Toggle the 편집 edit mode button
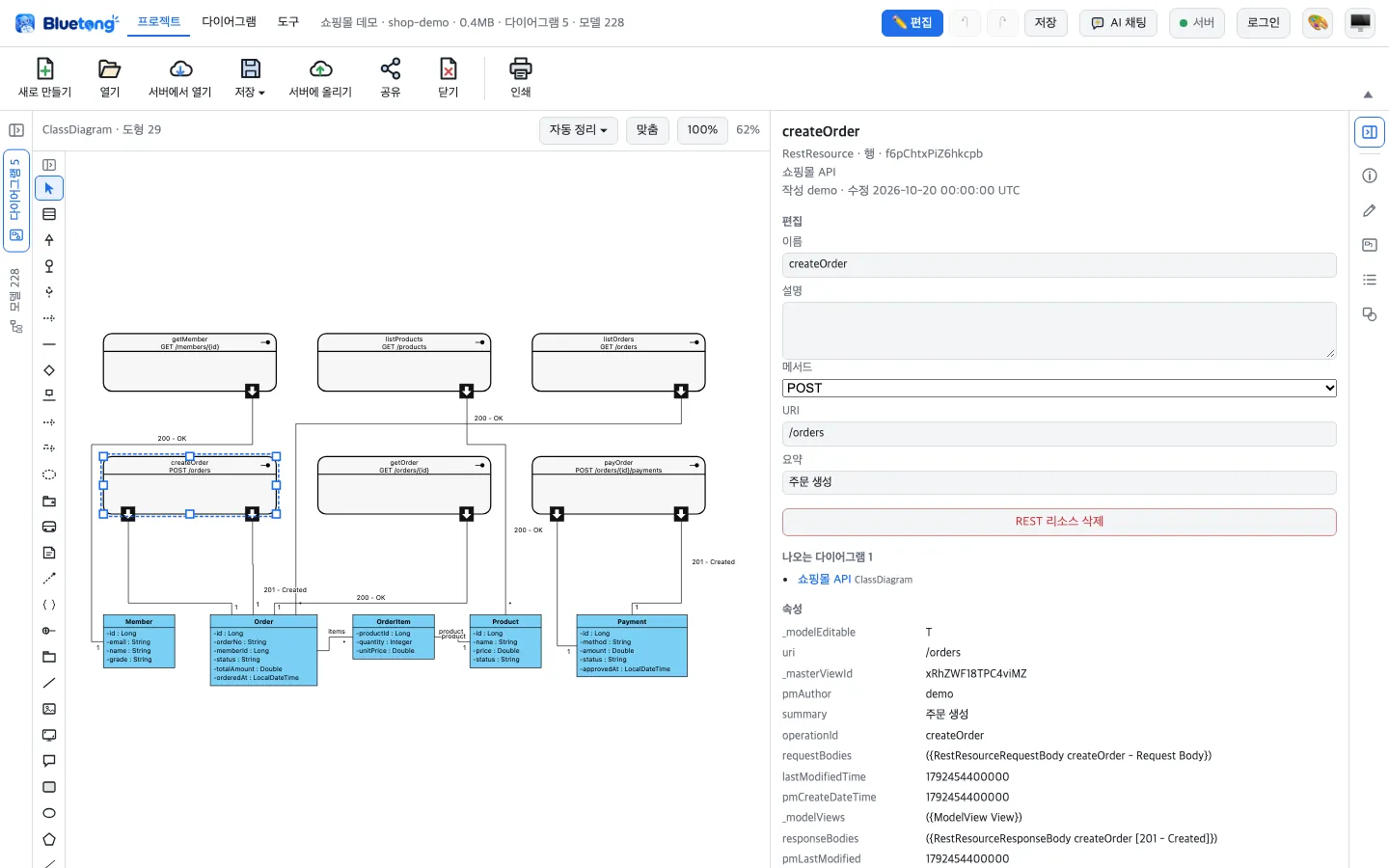The image size is (1389, 868). tap(912, 23)
